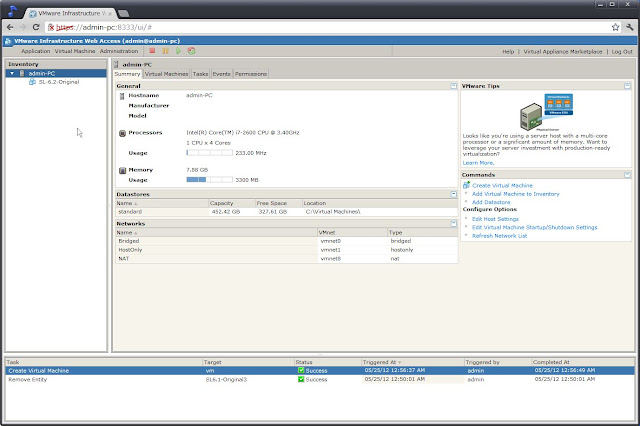Open Edit Host Settings
The image size is (640, 426).
(x=496, y=219)
